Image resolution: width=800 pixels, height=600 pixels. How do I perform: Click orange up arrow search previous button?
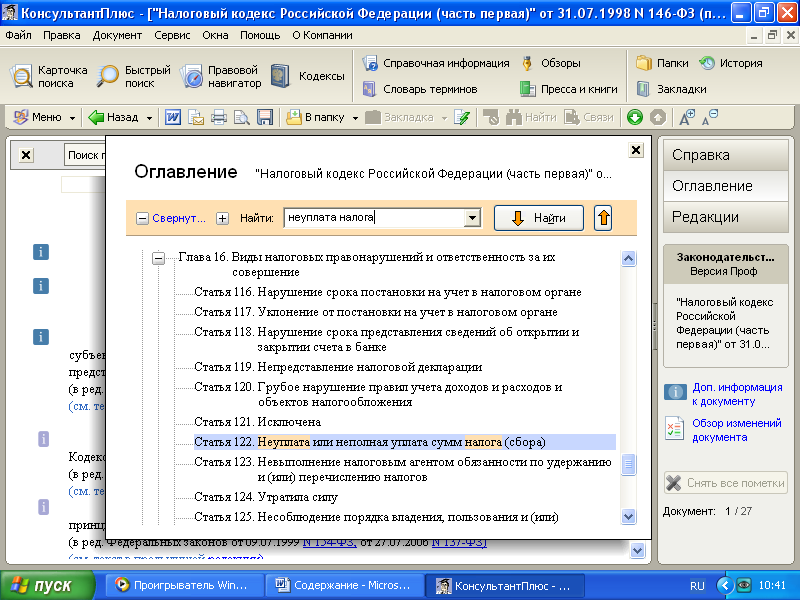(x=603, y=218)
